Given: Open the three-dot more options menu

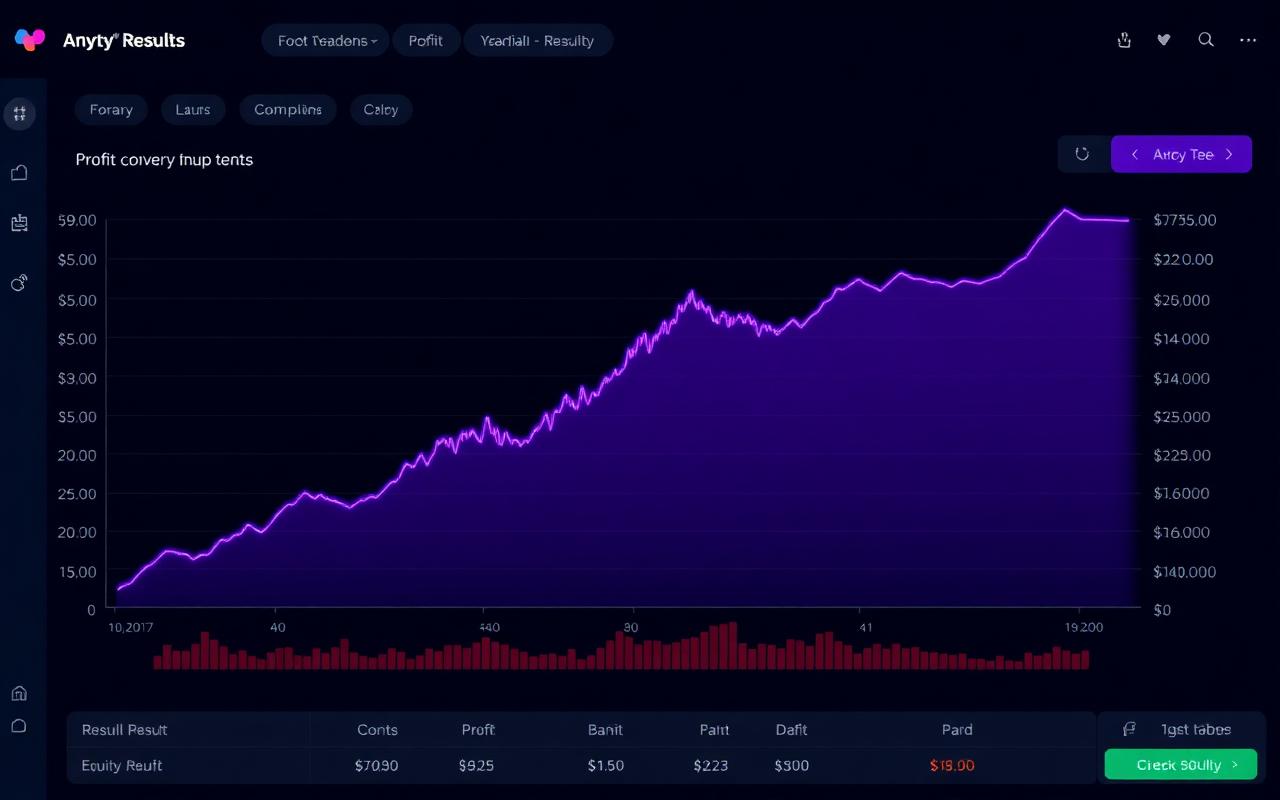Looking at the screenshot, I should point(1247,40).
